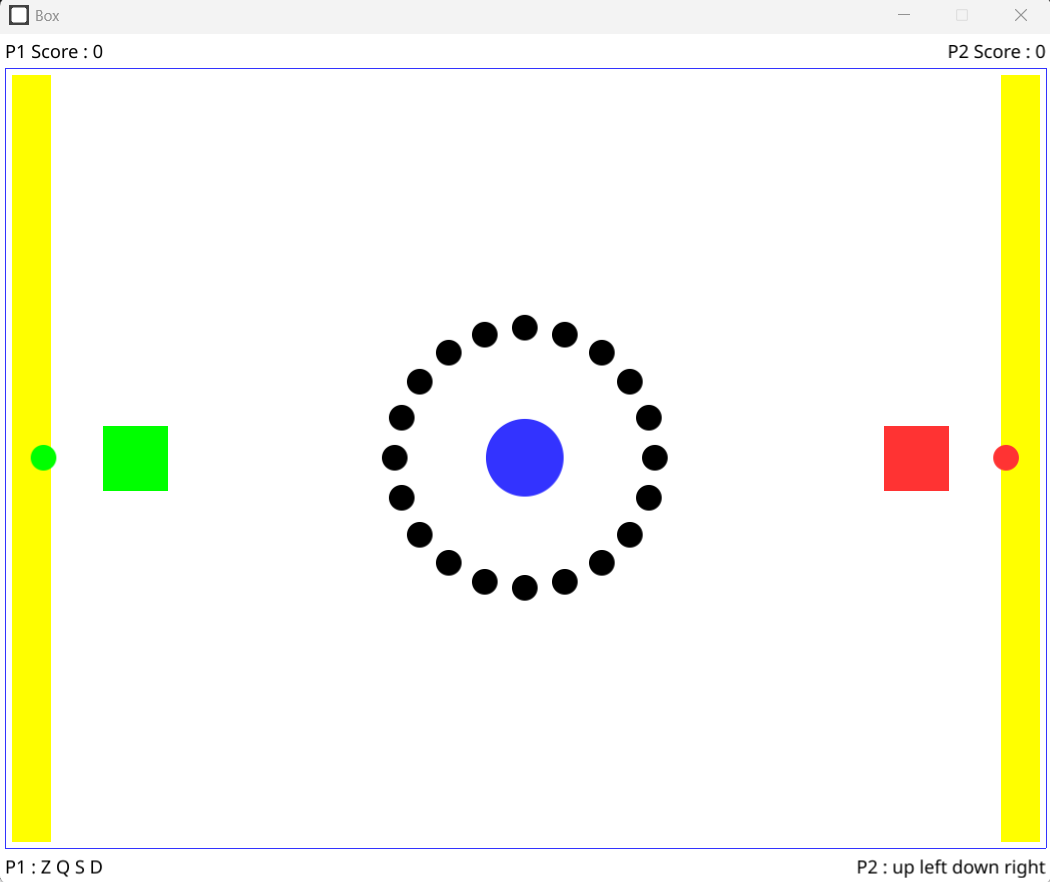Screen dimensions: 1050x882
Task: Click the green square as a color swatch
Action: pos(135,458)
